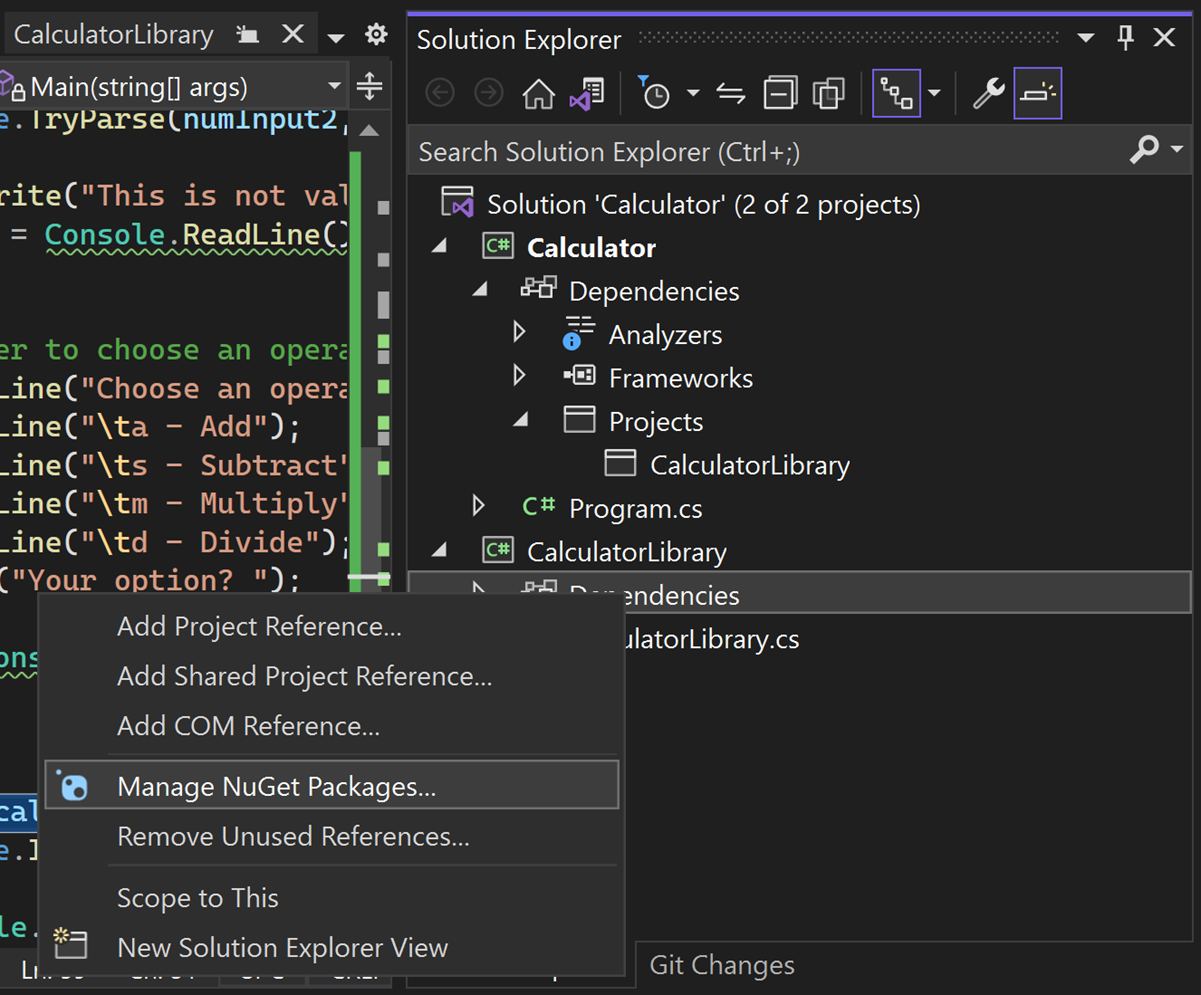Toggle the Switch Views mode in Solution Explorer
The height and width of the screenshot is (995, 1201).
897,93
